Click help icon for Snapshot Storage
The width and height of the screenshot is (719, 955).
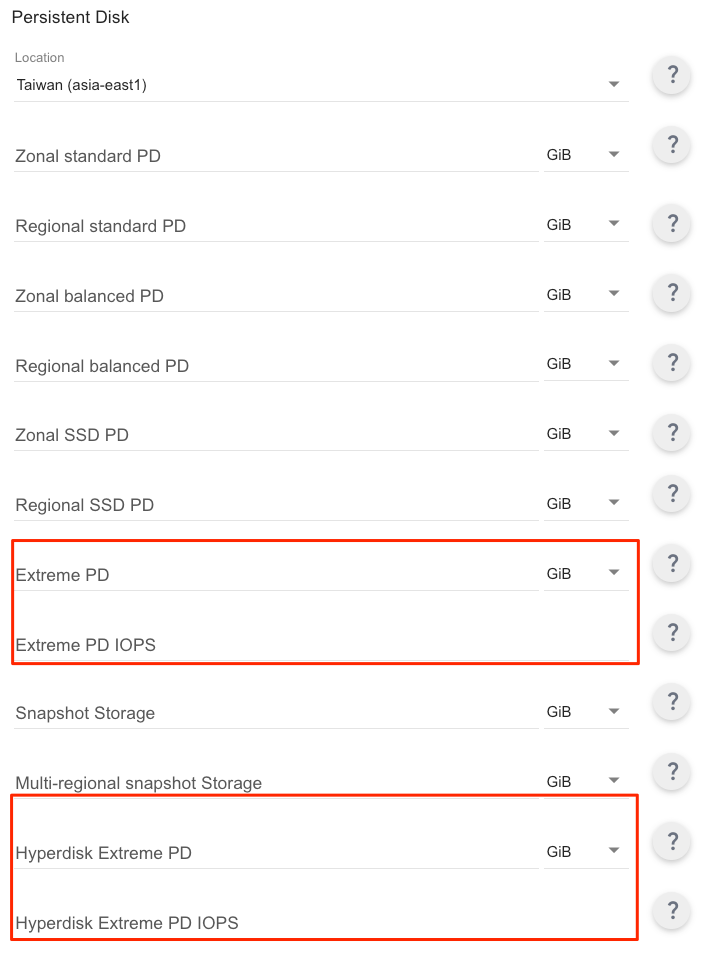click(672, 702)
